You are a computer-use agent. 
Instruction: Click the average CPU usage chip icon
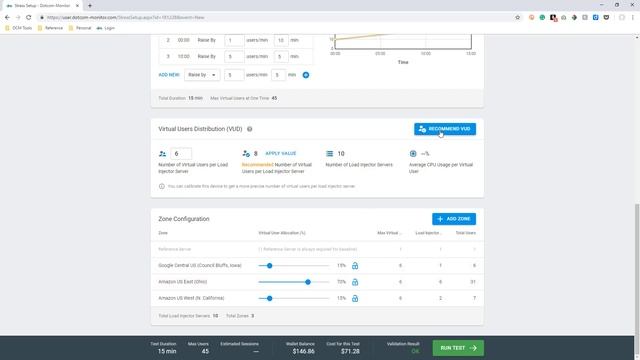[413, 154]
